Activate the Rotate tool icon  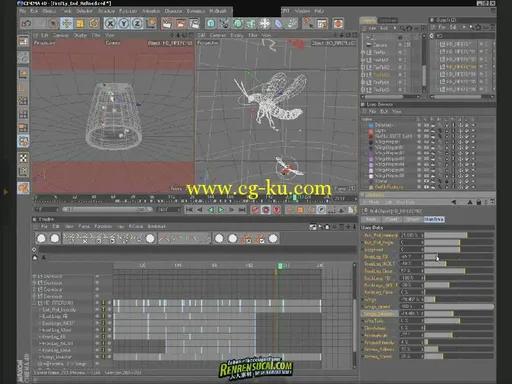94,23
